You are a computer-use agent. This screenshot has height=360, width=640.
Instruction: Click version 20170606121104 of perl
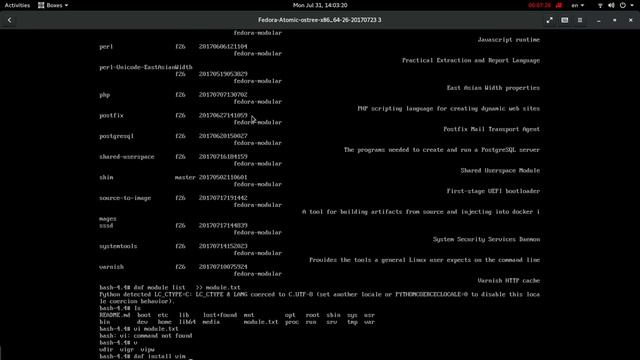click(223, 47)
